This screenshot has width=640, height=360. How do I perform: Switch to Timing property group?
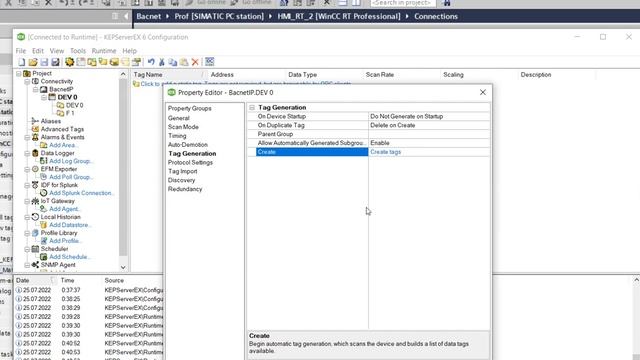(x=177, y=136)
